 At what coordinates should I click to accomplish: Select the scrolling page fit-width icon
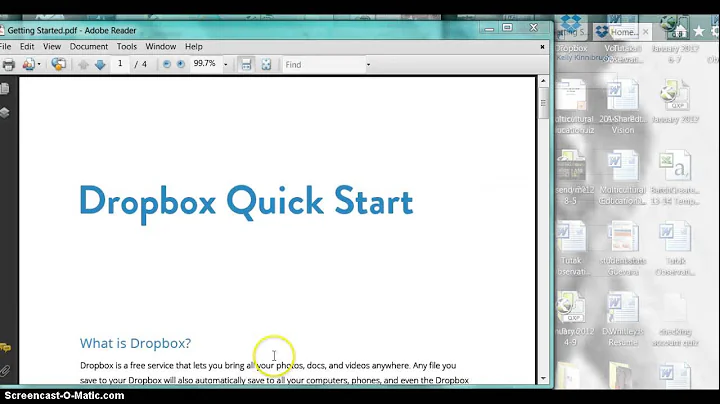246,64
